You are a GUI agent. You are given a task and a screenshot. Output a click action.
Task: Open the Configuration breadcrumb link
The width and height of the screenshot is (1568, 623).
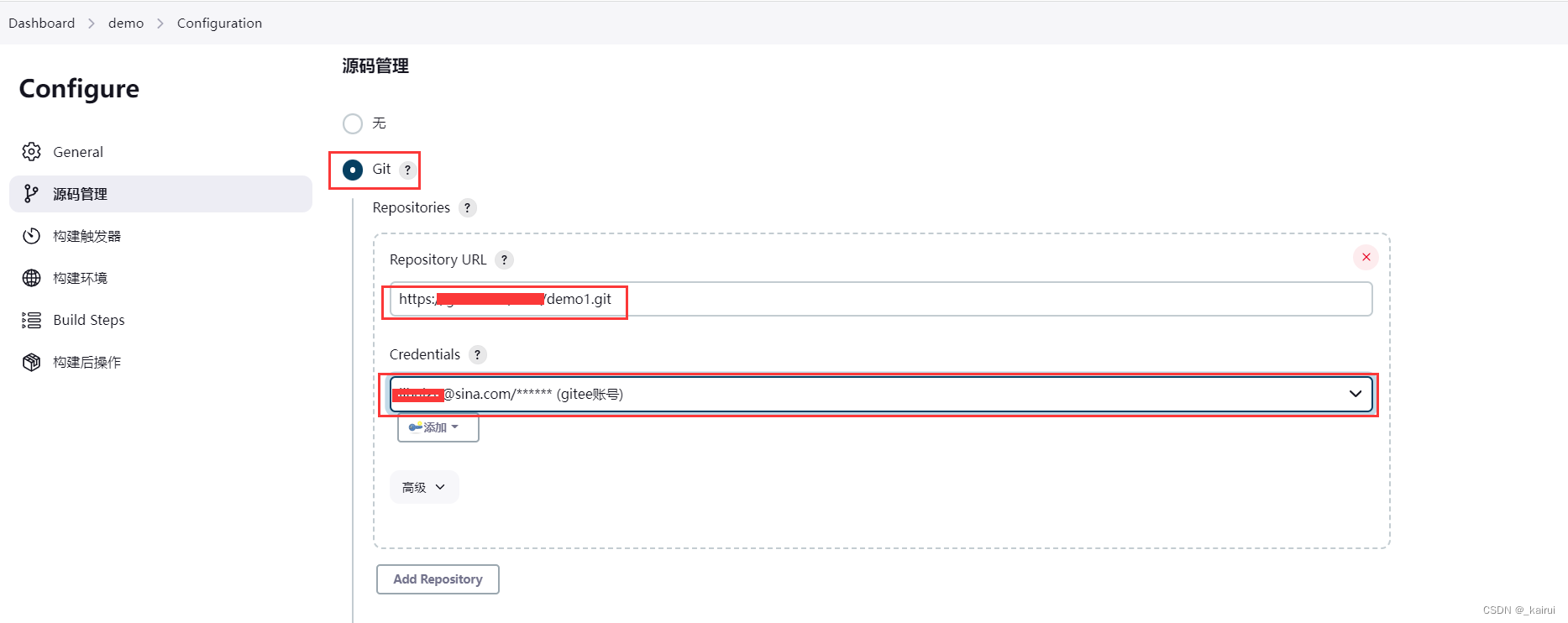pyautogui.click(x=219, y=23)
